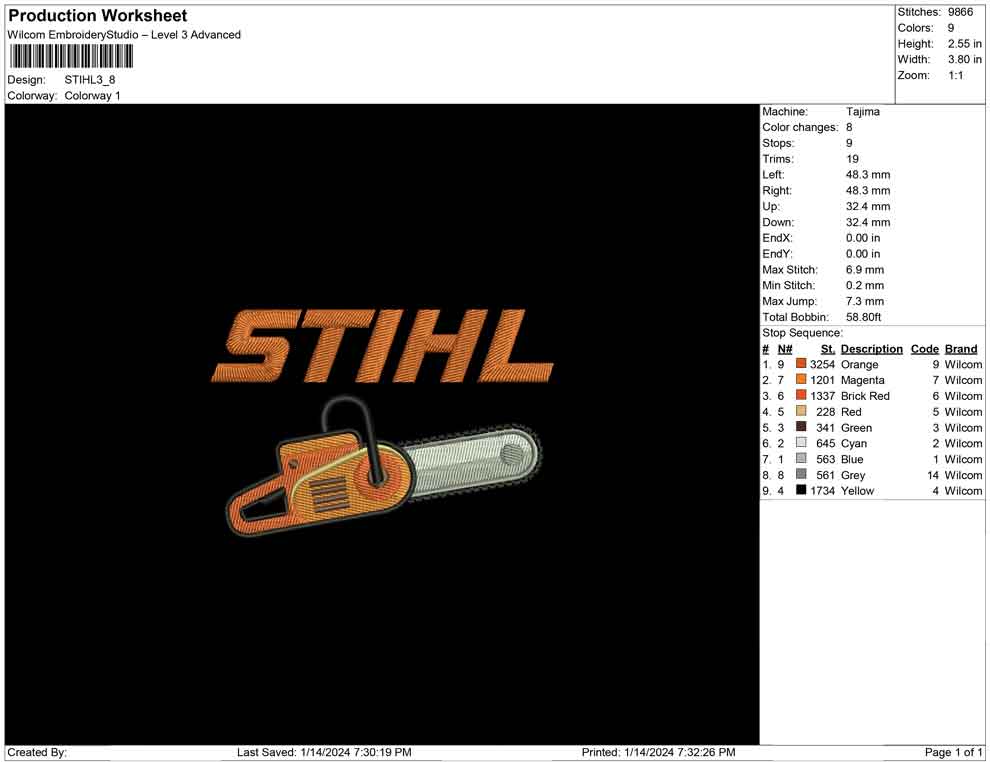Select the Orange color swatch in stop sequence

click(801, 364)
